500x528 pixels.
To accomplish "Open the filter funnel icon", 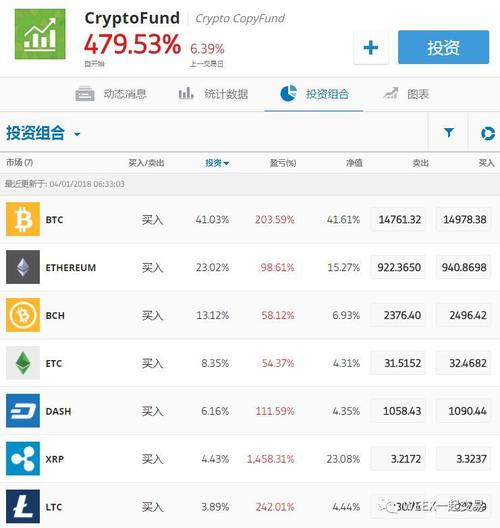I will coord(448,133).
